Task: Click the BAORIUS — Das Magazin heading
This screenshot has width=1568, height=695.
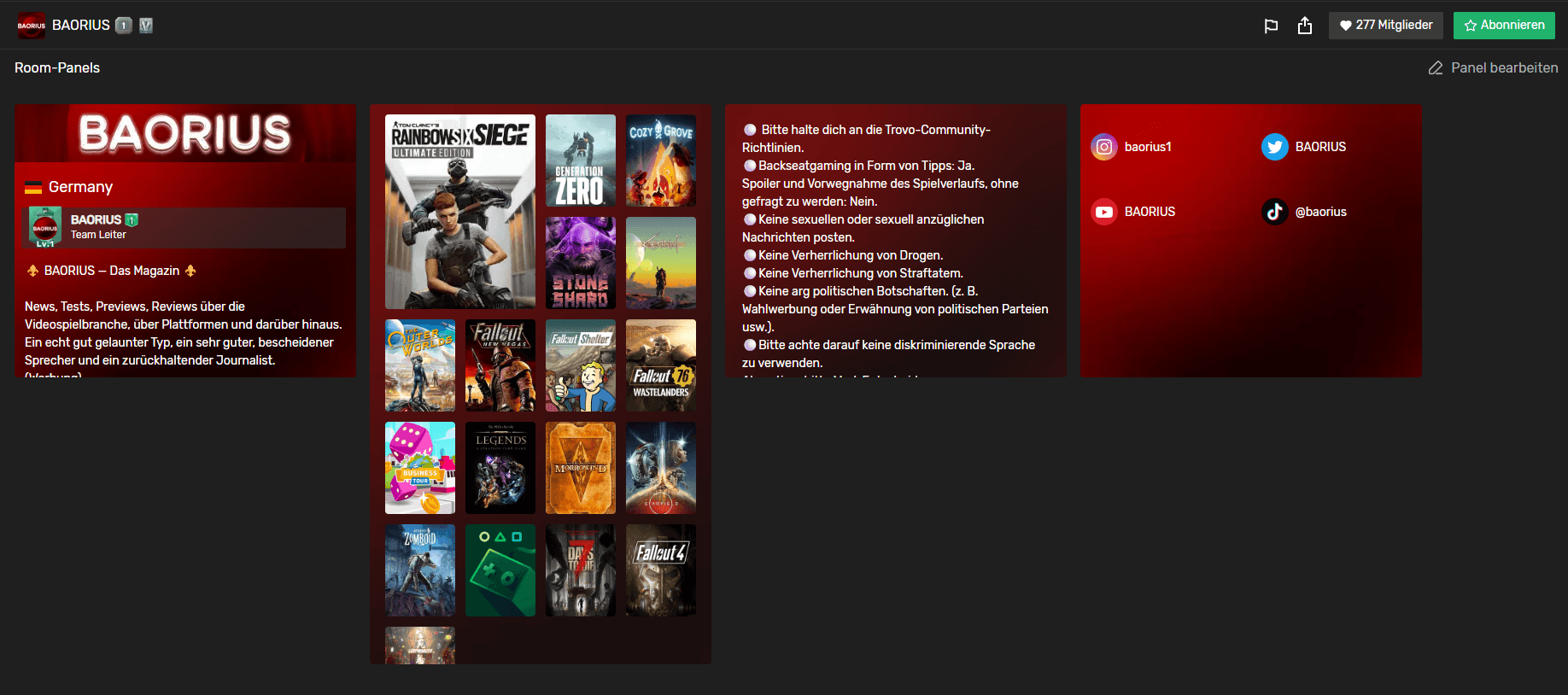Action: [x=112, y=271]
